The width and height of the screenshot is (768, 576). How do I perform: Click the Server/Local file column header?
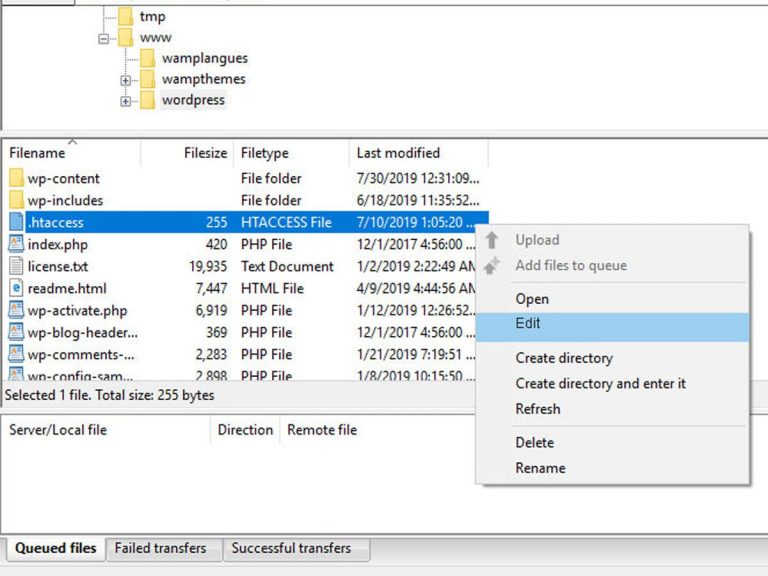pos(107,430)
